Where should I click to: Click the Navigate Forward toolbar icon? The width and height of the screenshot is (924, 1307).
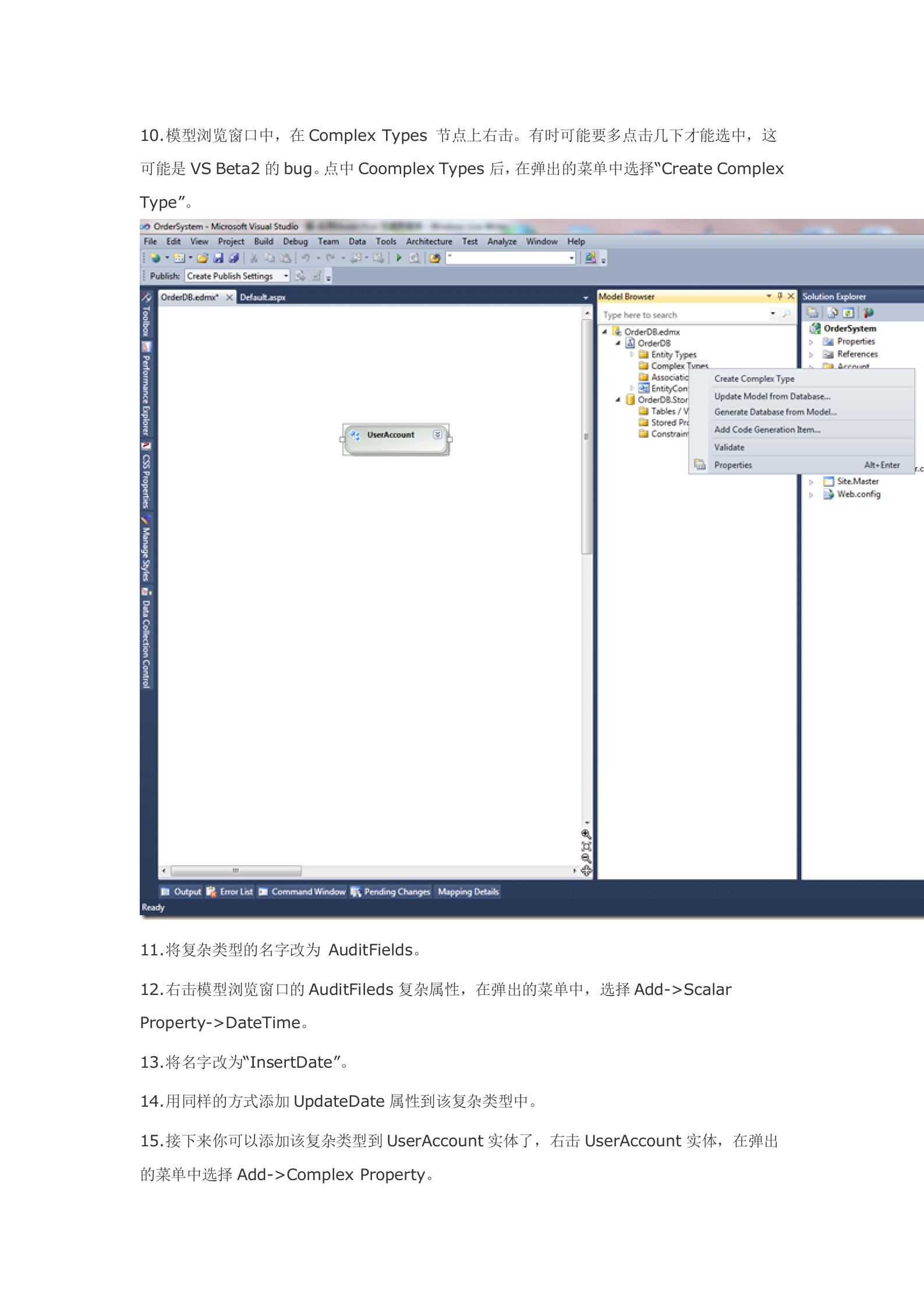pyautogui.click(x=378, y=258)
